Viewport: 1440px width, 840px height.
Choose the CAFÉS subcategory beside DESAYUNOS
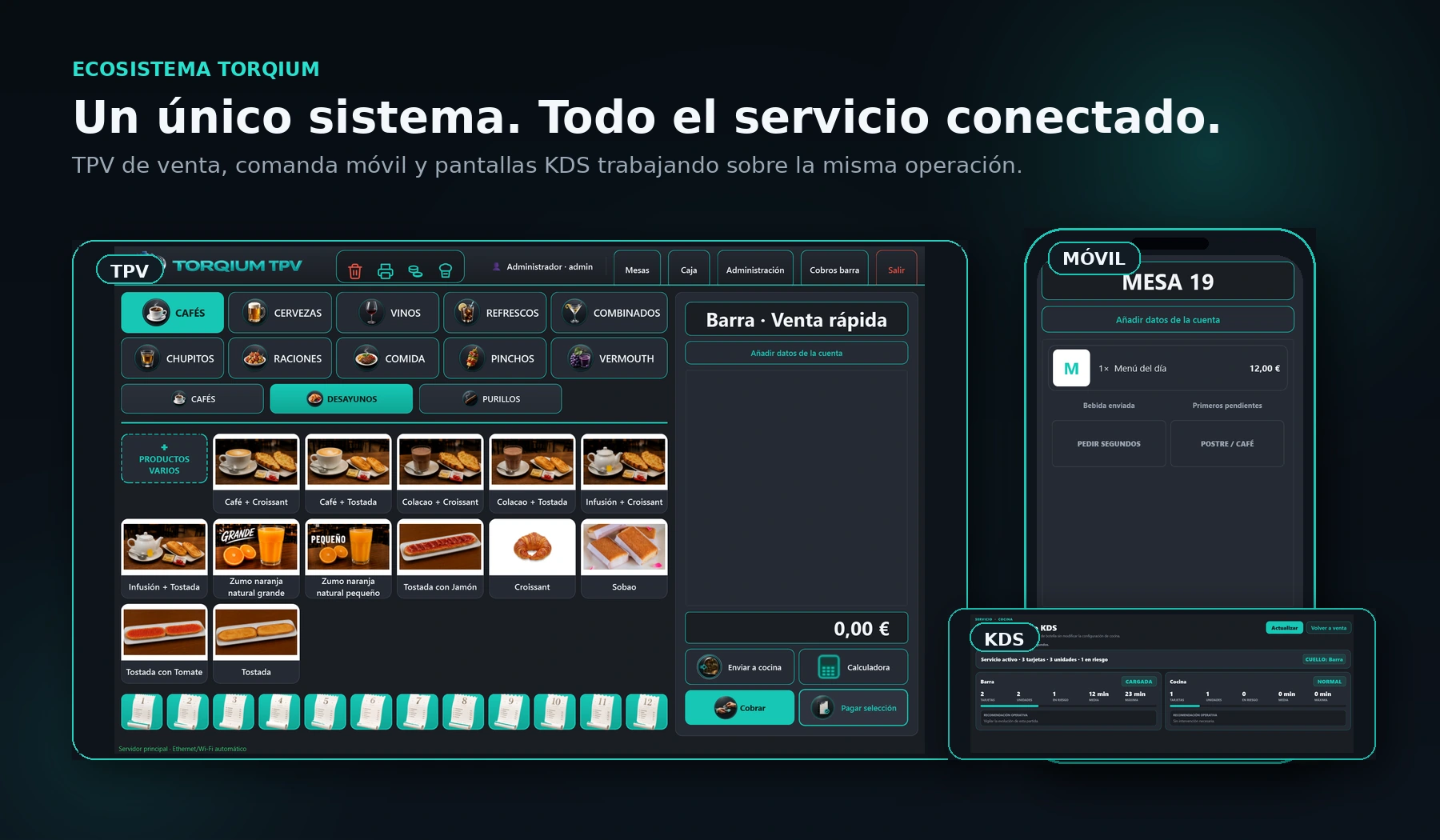click(192, 398)
